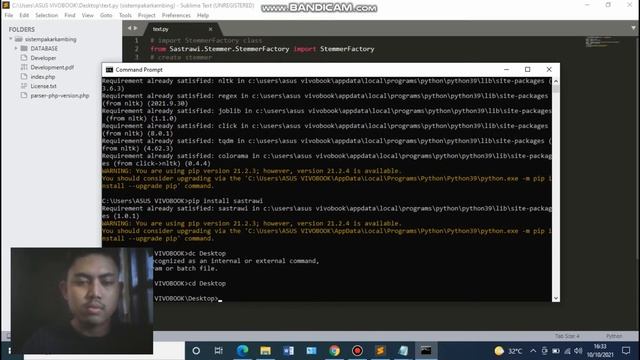Screen dimensions: 640x360
Task: Open License.txt from the sidebar
Action: click(44, 86)
